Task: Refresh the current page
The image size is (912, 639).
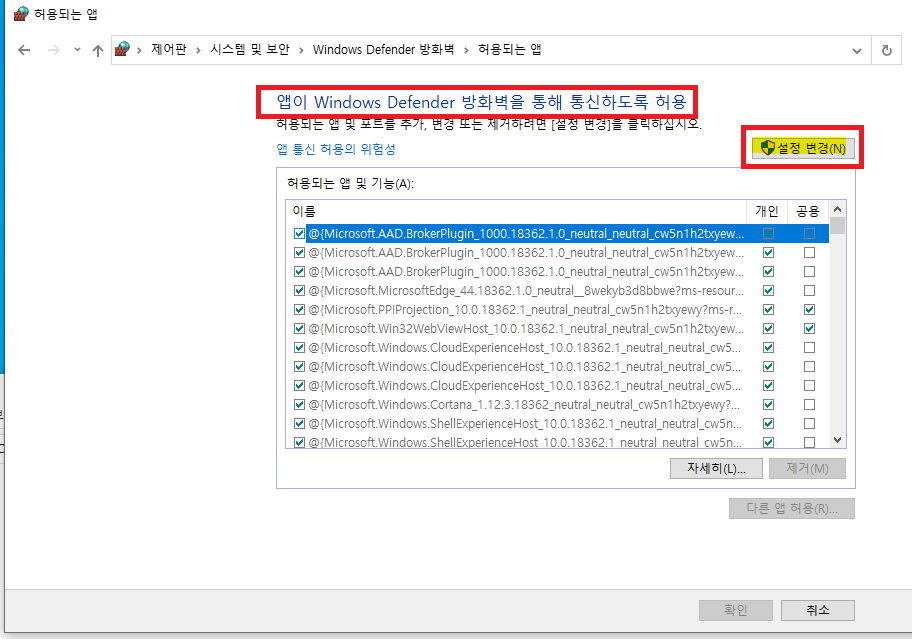Action: click(x=886, y=51)
